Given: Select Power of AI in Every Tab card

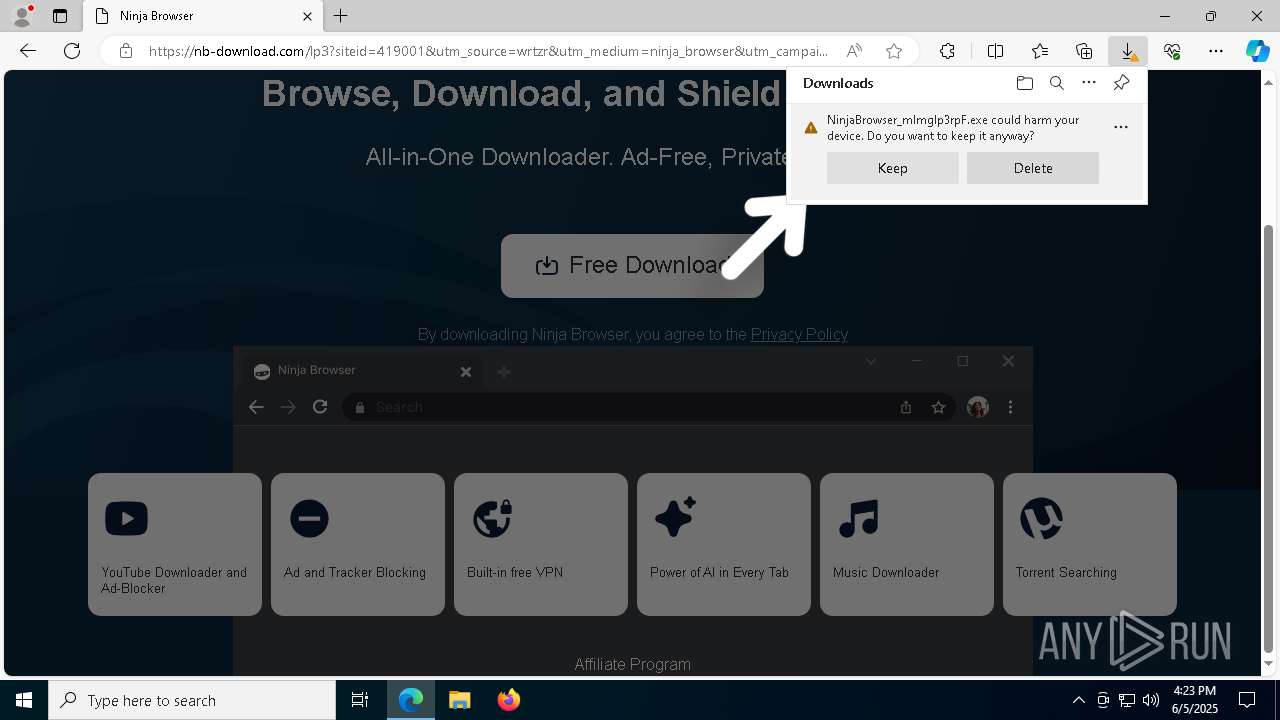Looking at the screenshot, I should 724,544.
